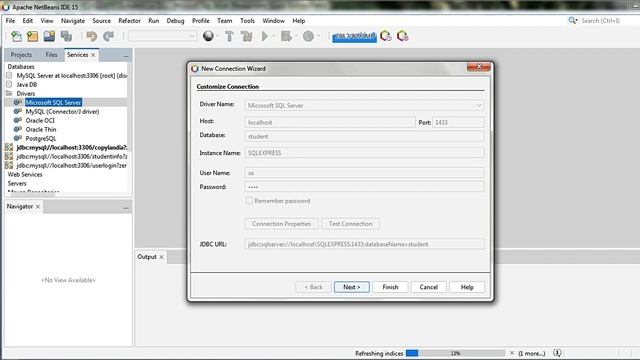Image resolution: width=640 pixels, height=360 pixels.
Task: Minimize the Services panel group
Action: click(x=126, y=56)
